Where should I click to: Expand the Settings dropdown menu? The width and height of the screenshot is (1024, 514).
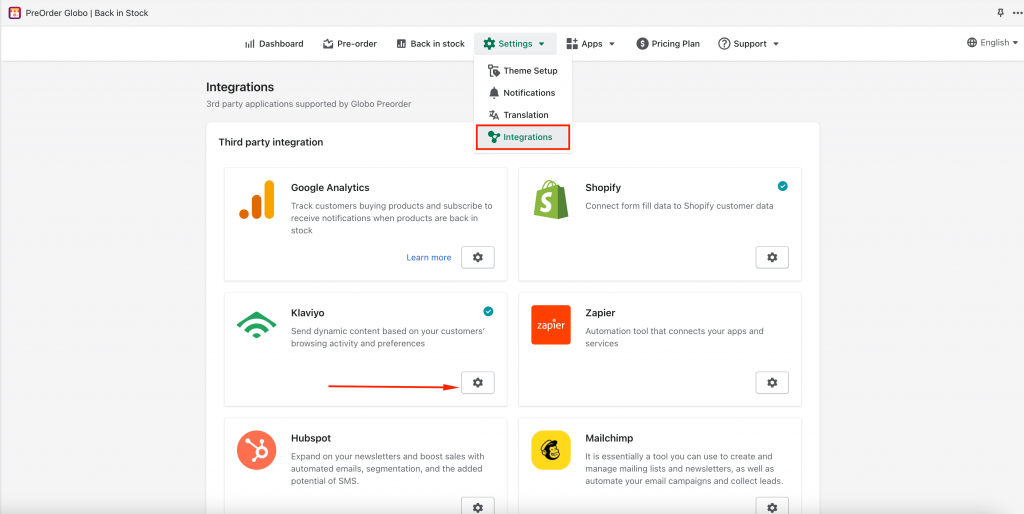click(514, 44)
